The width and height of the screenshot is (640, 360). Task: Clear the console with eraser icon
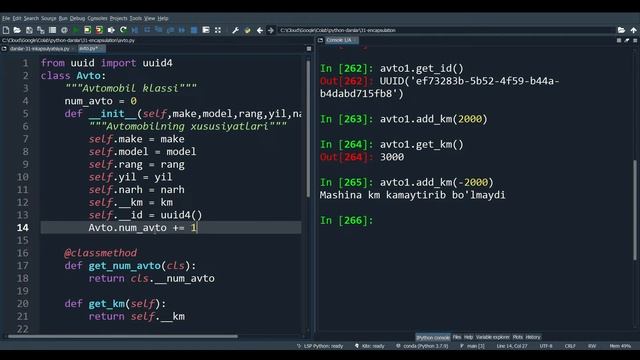[627, 40]
